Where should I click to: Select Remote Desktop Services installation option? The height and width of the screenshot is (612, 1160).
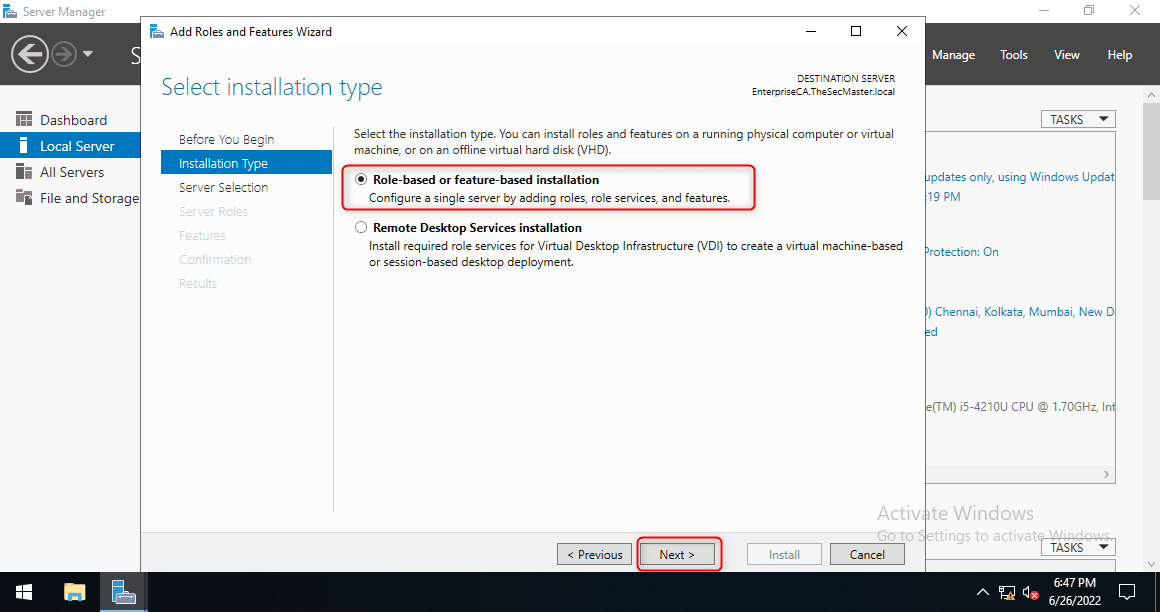pos(361,227)
